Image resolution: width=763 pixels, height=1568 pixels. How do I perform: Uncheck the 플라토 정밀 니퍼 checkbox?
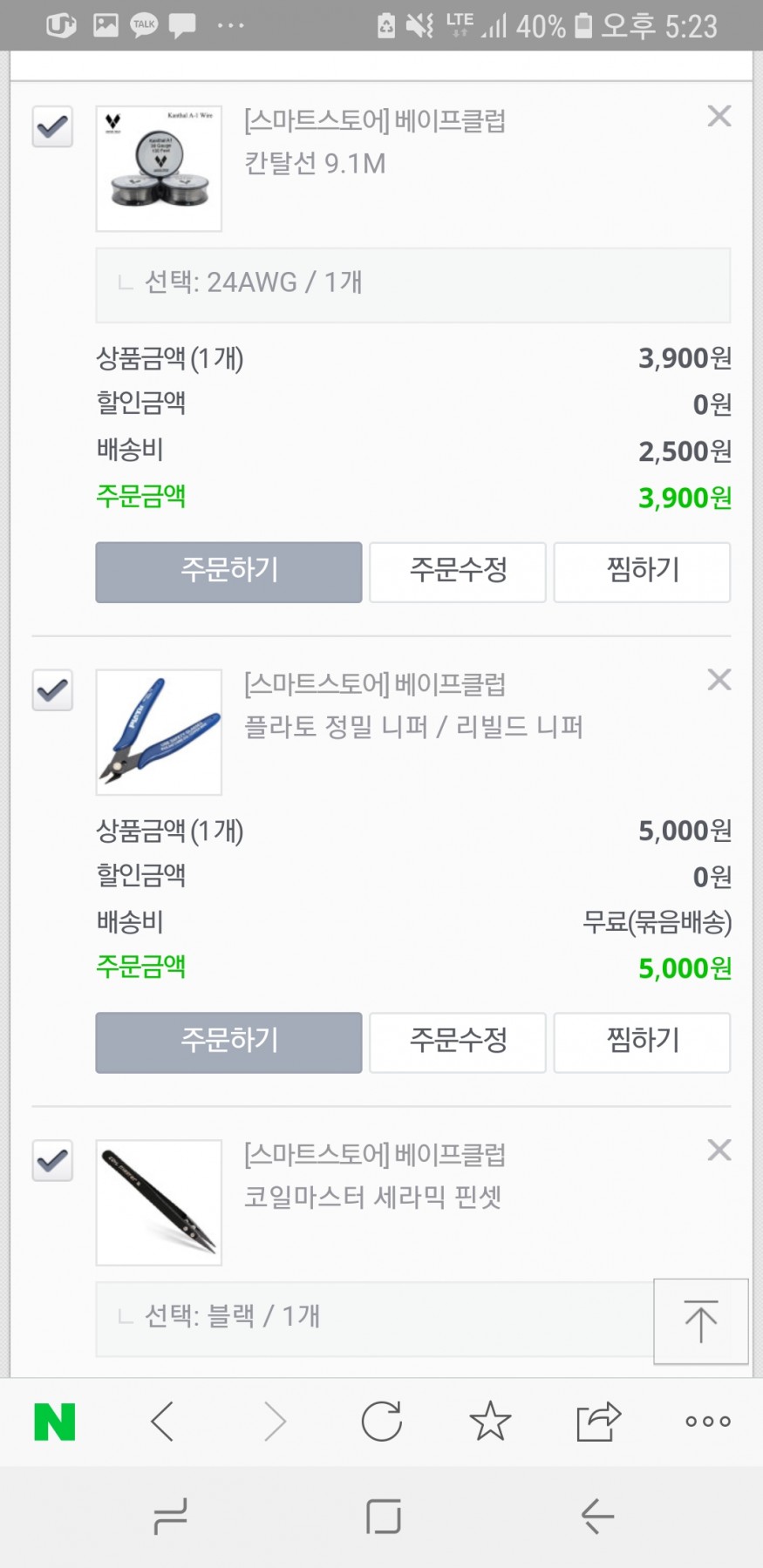point(52,691)
